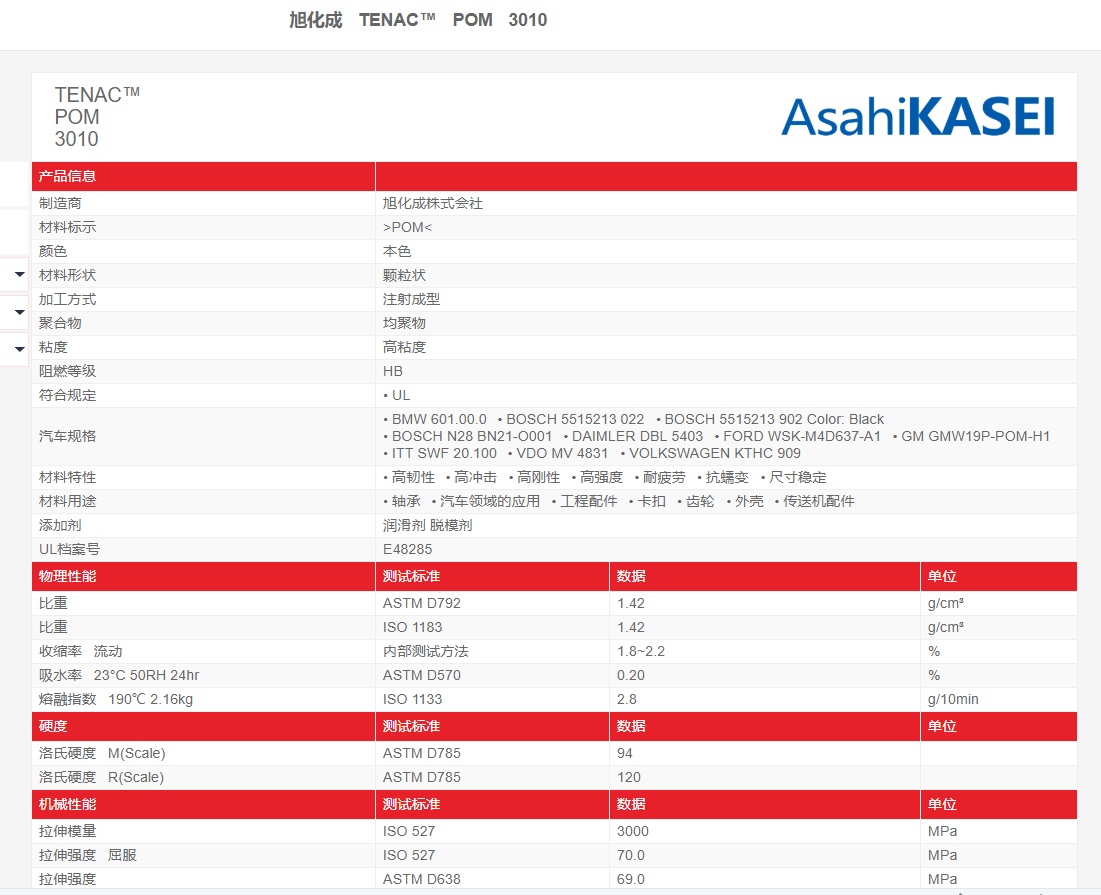The height and width of the screenshot is (895, 1101).
Task: Click the flame rating value "HB"
Action: 393,371
